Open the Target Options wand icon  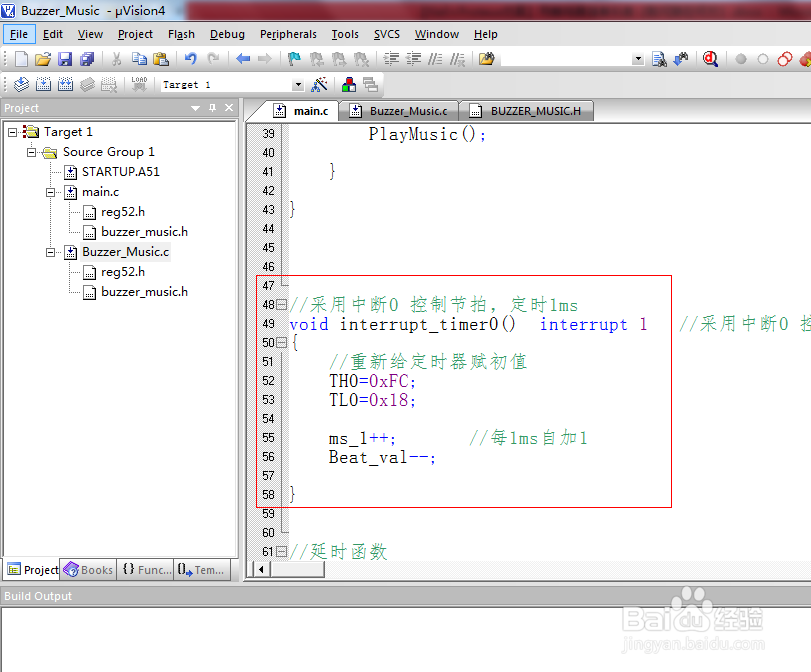(x=319, y=84)
